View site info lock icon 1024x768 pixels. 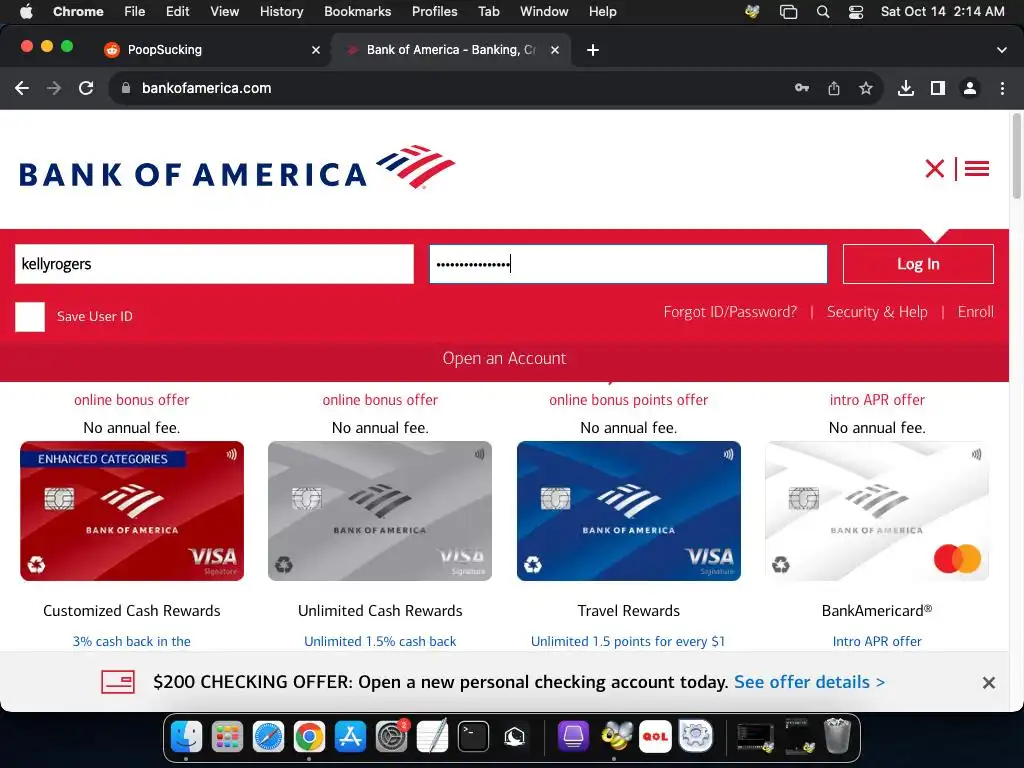[x=126, y=88]
